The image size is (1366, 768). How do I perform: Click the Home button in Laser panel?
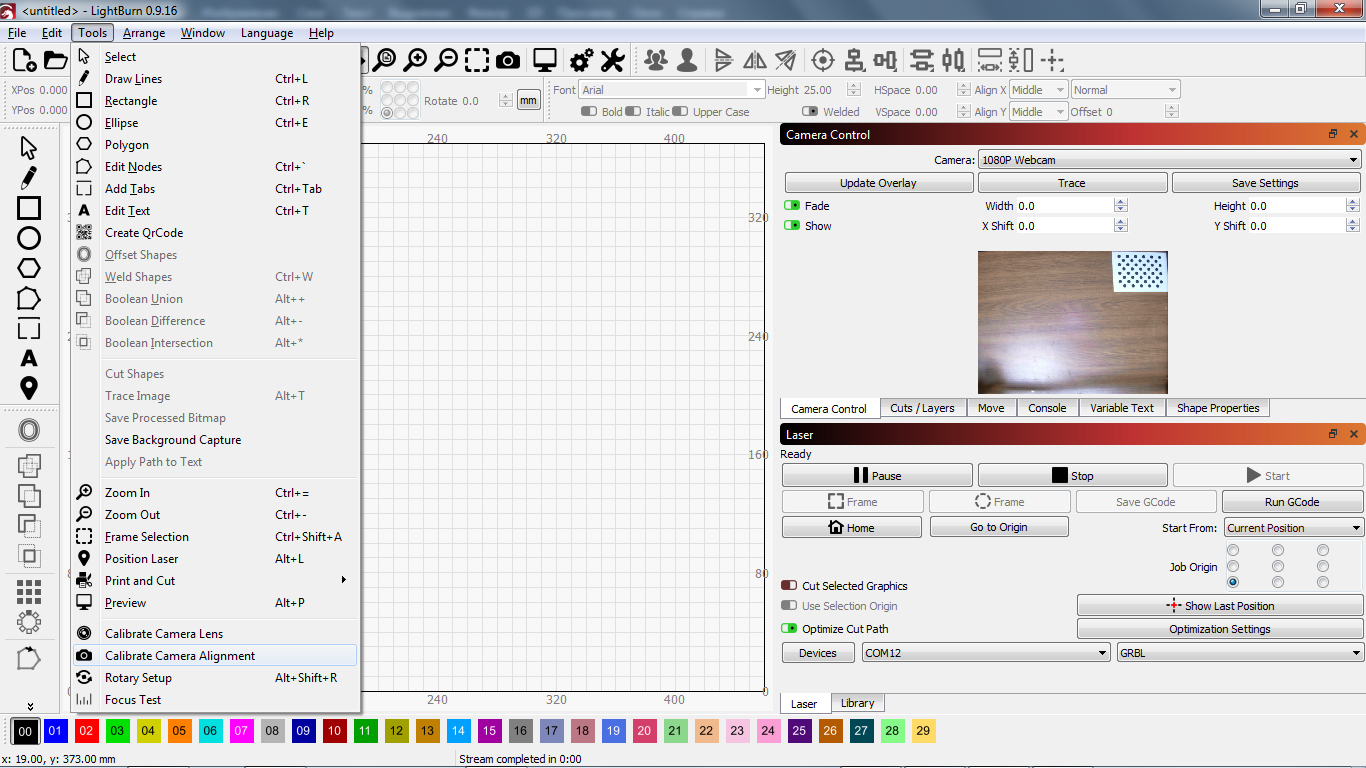pos(851,527)
